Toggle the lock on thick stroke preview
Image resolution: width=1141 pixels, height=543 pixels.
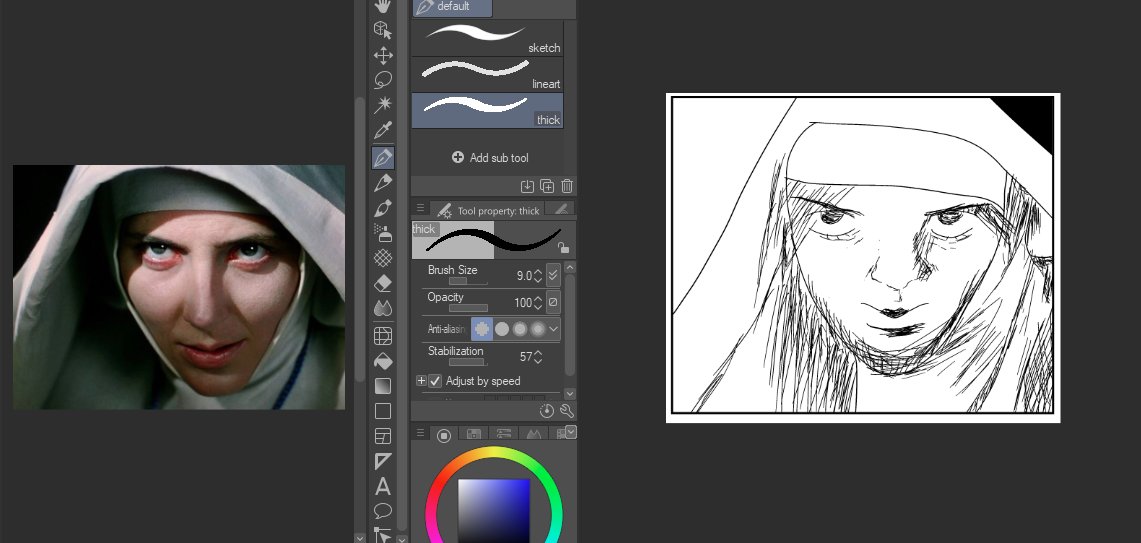point(563,248)
